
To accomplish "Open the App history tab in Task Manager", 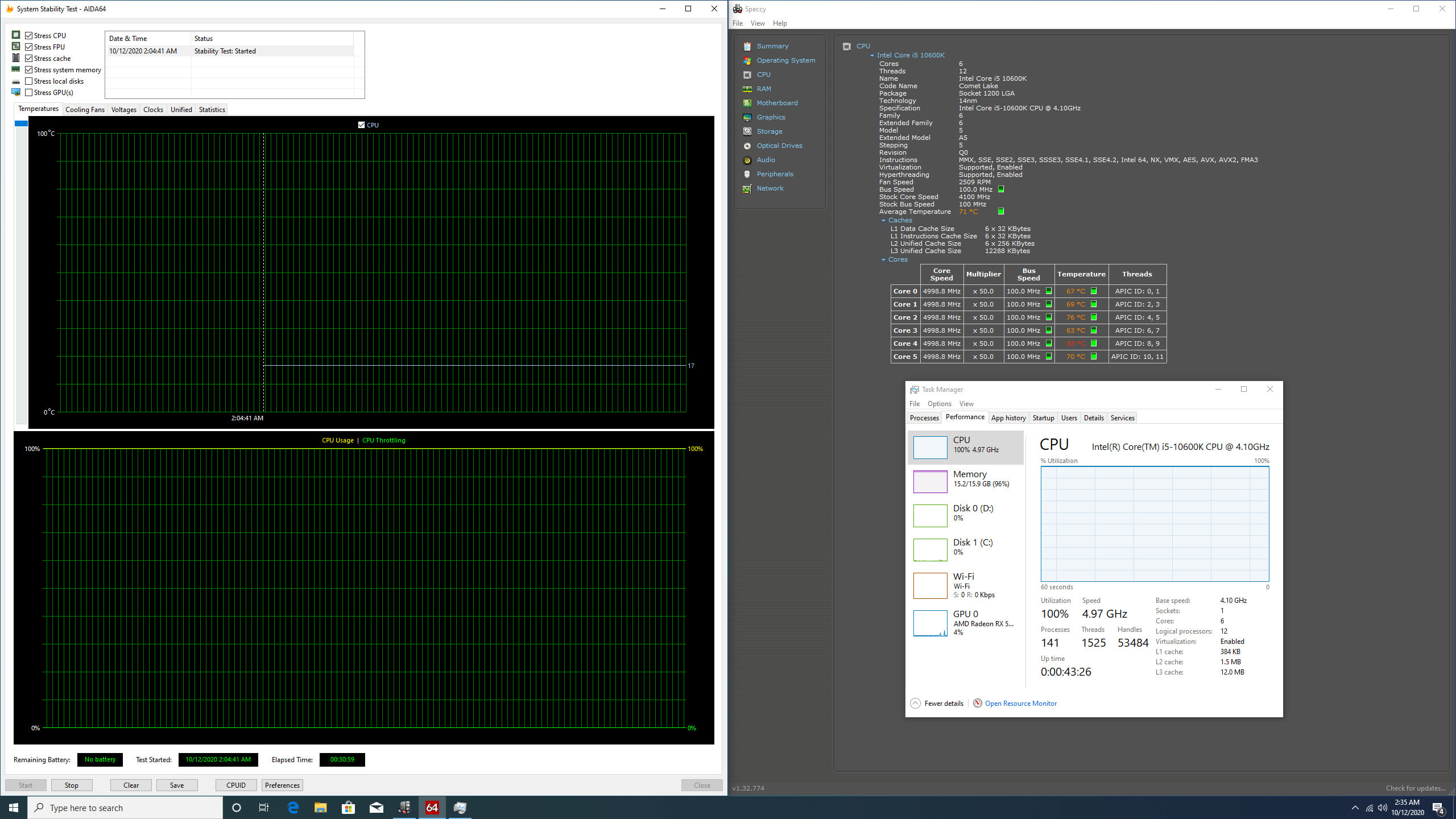I will pos(1008,417).
